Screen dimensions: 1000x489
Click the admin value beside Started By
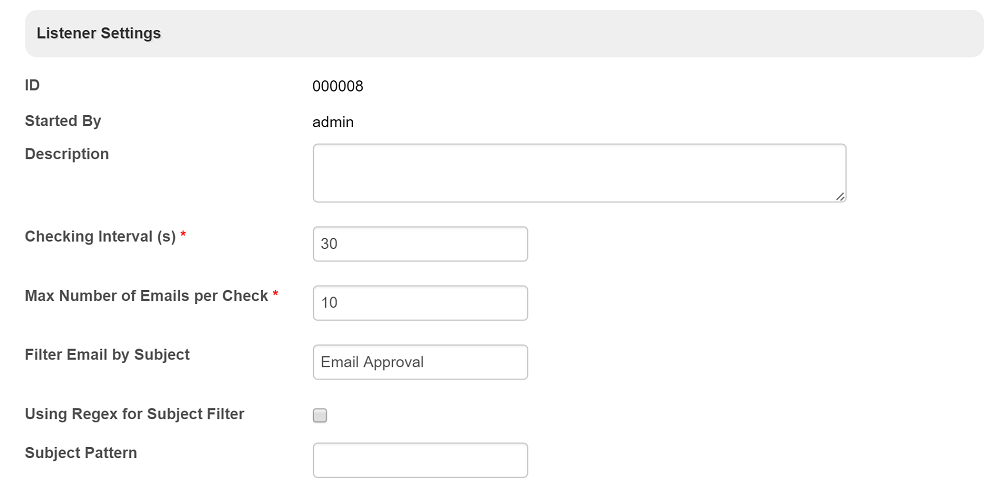click(x=333, y=122)
